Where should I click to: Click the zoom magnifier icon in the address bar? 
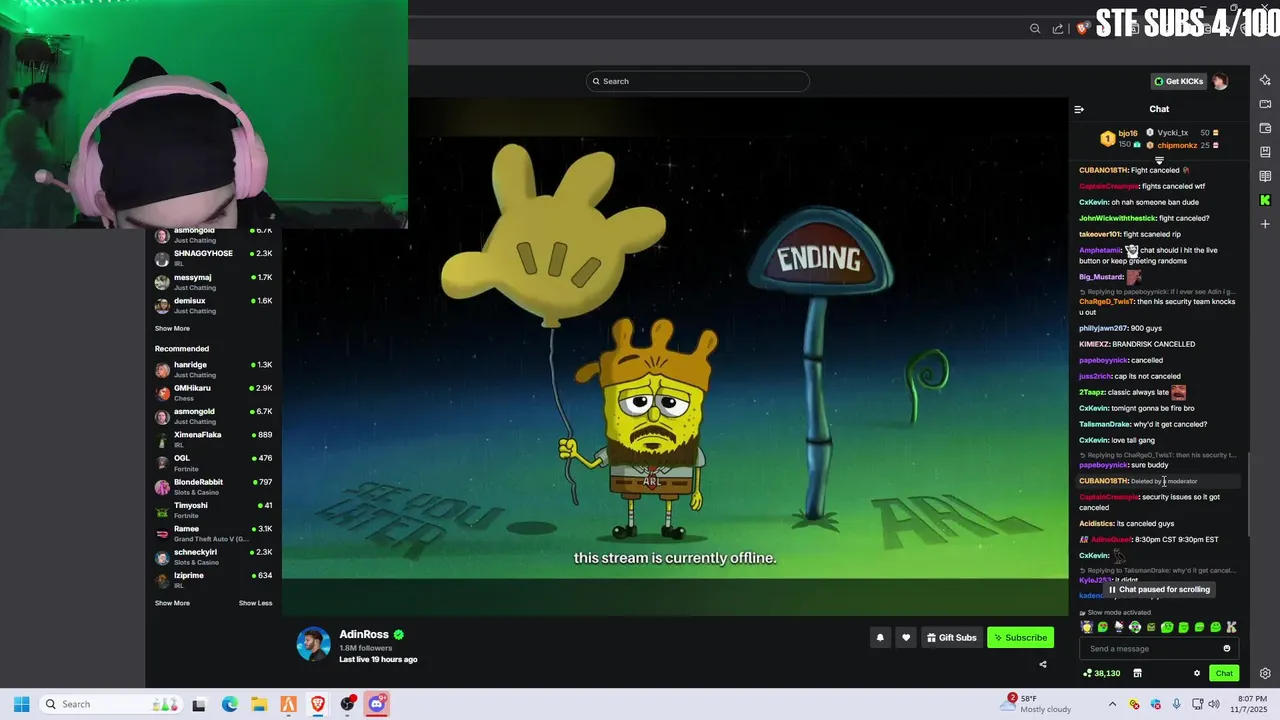pyautogui.click(x=1035, y=28)
